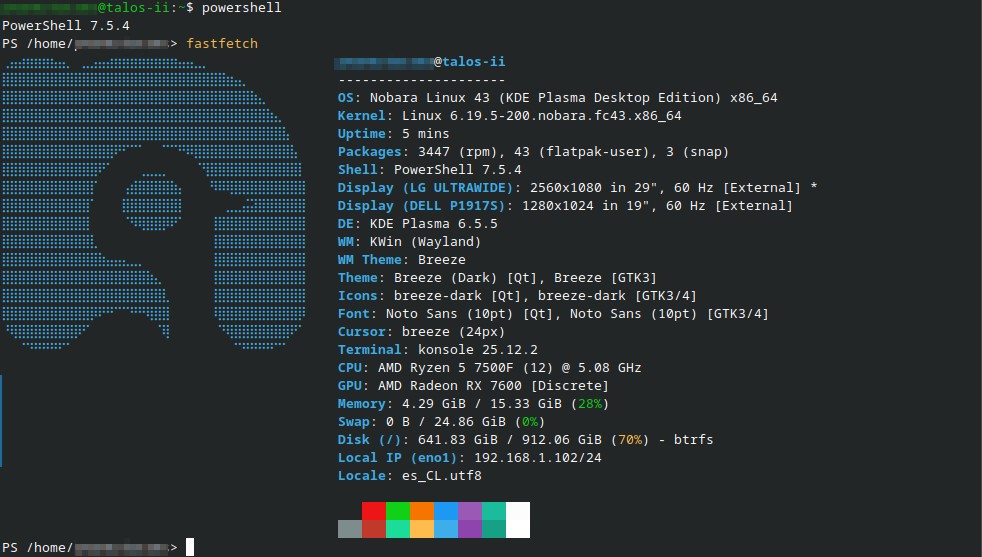
Task: Click the Swap line '0 B / 24.86 GiB'
Action: [x=442, y=422]
